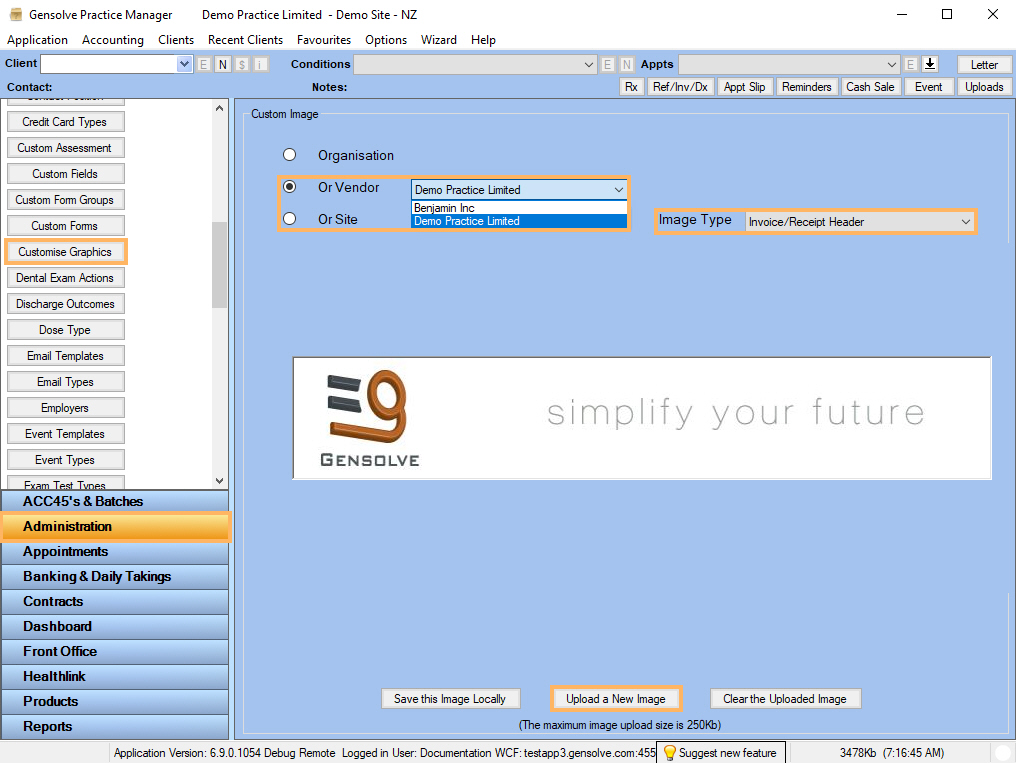This screenshot has height=763, width=1016.
Task: Click the Cash Sale button
Action: tap(870, 87)
